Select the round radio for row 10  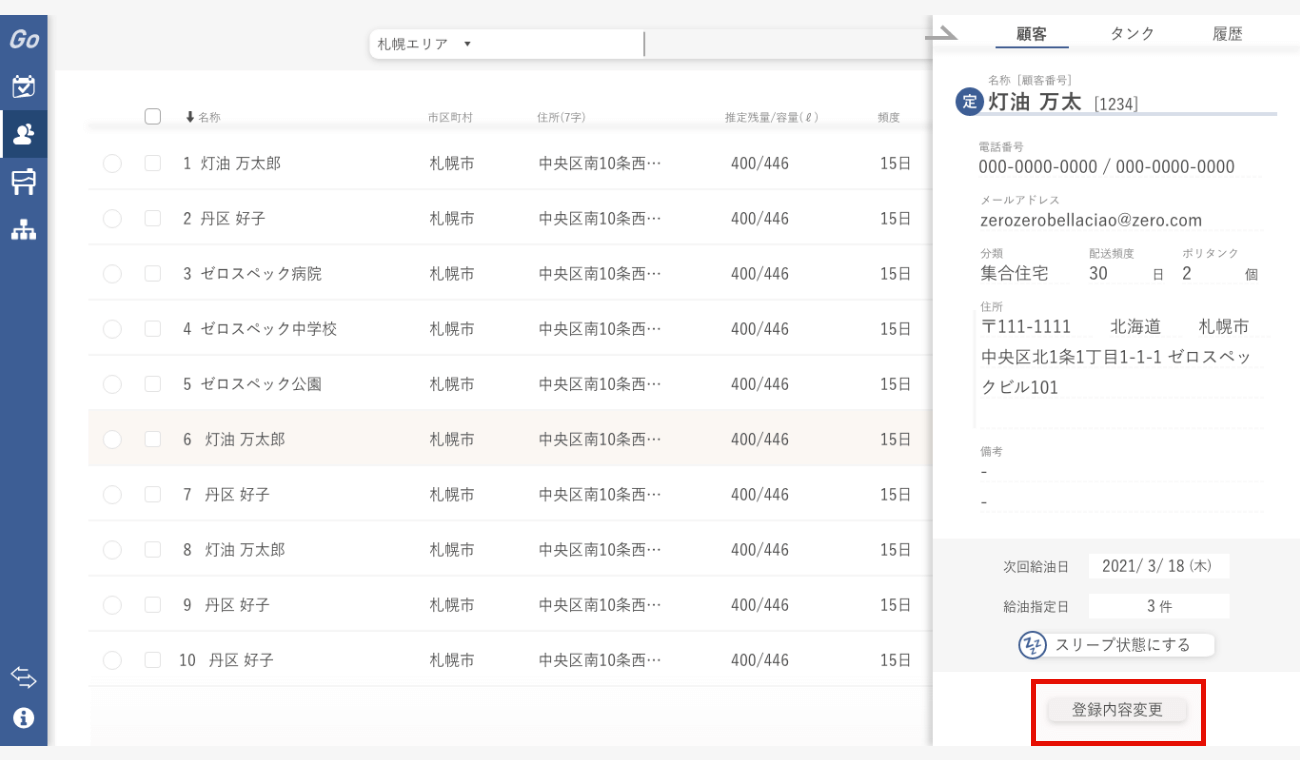(112, 660)
